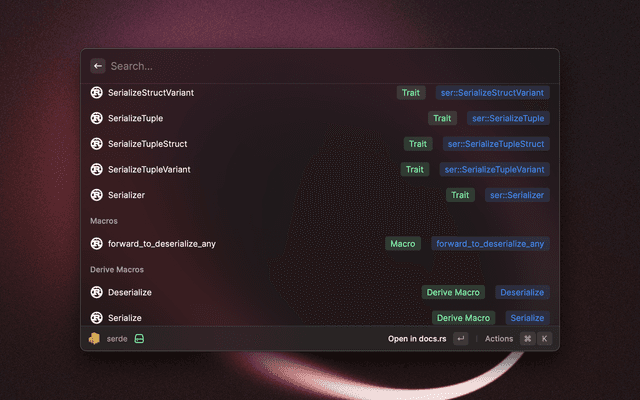The image size is (640, 400).
Task: Click the Rust icon beside SerializeTupleStruct
Action: [x=97, y=144]
